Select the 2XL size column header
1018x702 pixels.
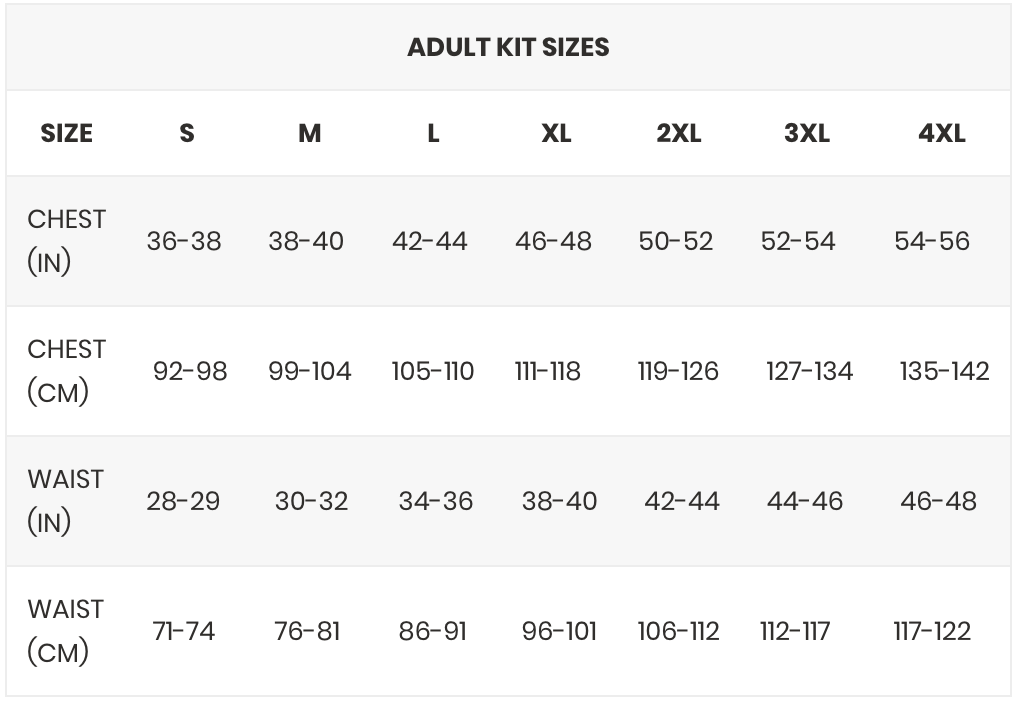[678, 133]
